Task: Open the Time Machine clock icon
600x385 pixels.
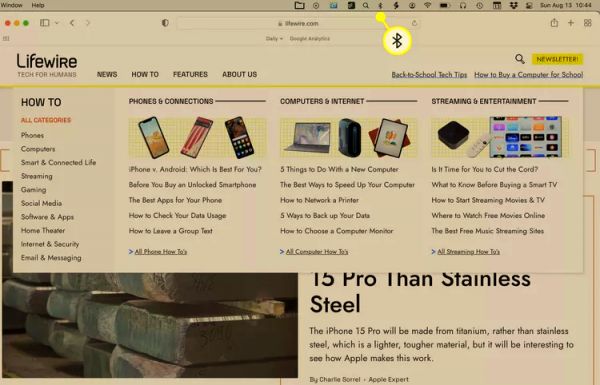Action: [x=479, y=5]
